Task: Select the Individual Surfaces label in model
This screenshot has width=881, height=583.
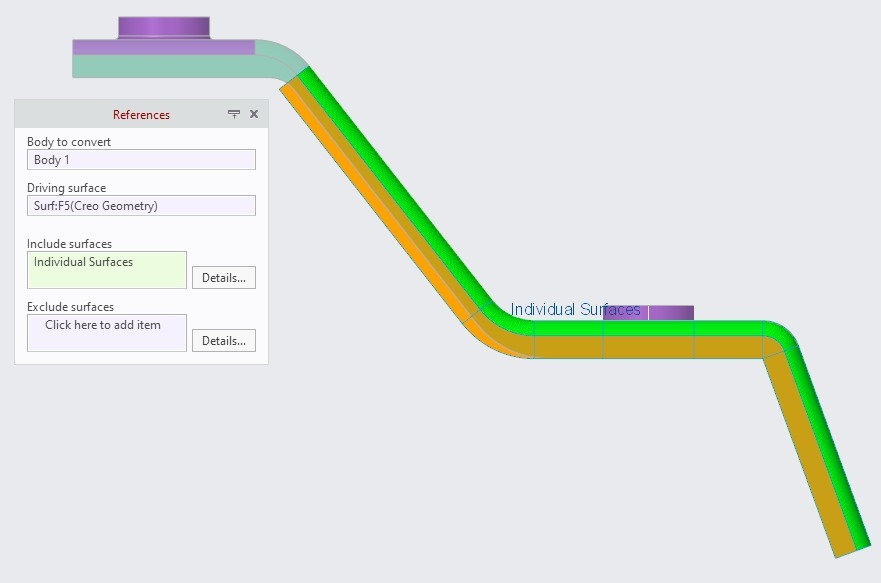Action: pyautogui.click(x=575, y=309)
